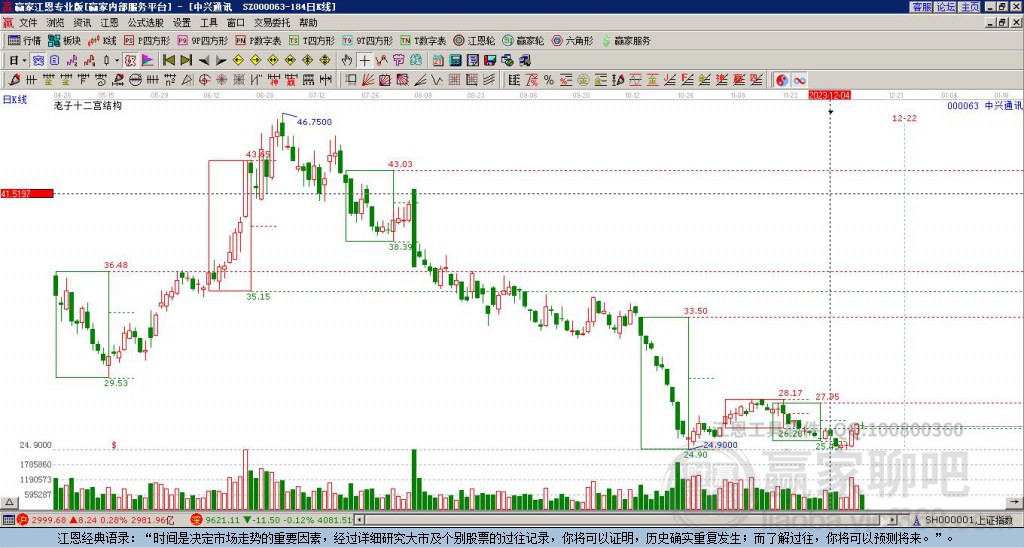Click the horizontal scrollbar right arrow
Image resolution: width=1024 pixels, height=548 pixels.
[x=893, y=521]
